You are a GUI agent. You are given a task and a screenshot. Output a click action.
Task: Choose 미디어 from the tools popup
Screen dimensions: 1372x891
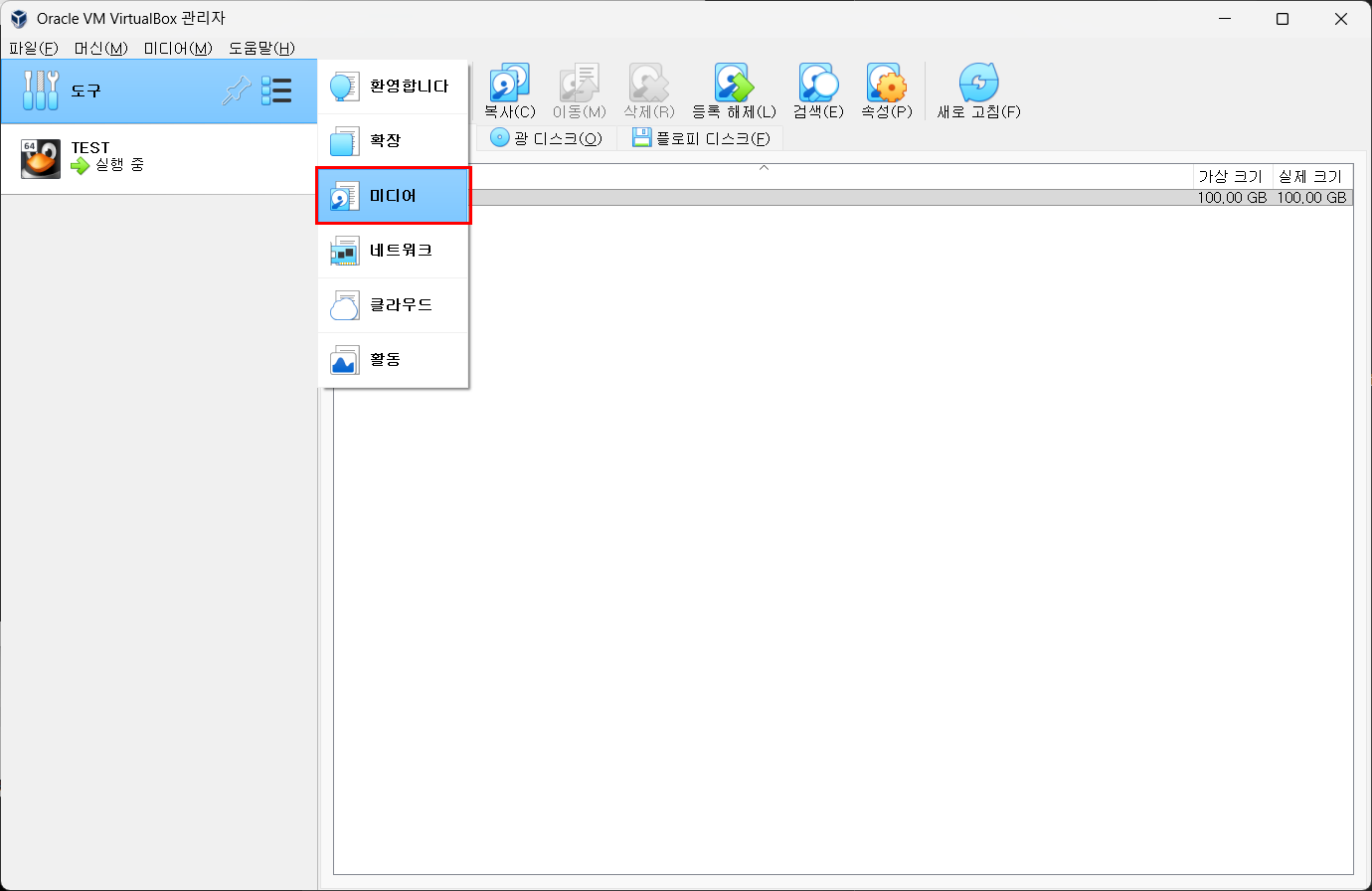click(x=393, y=196)
